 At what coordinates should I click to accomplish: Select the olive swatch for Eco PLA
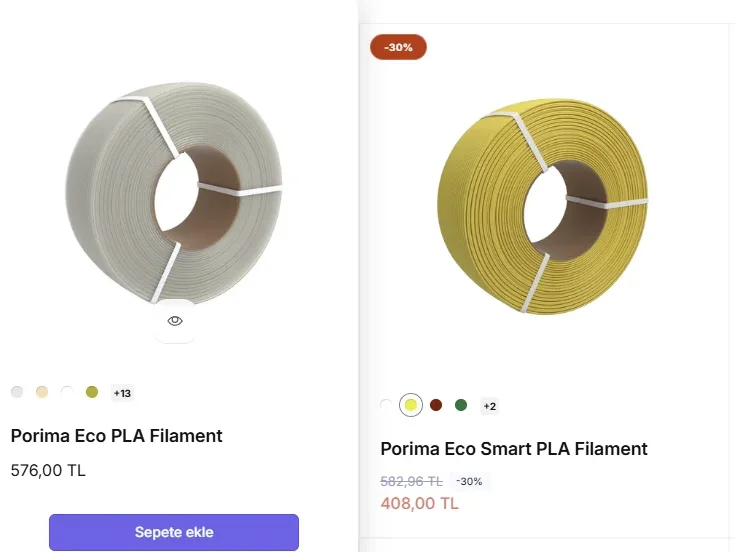tap(92, 392)
